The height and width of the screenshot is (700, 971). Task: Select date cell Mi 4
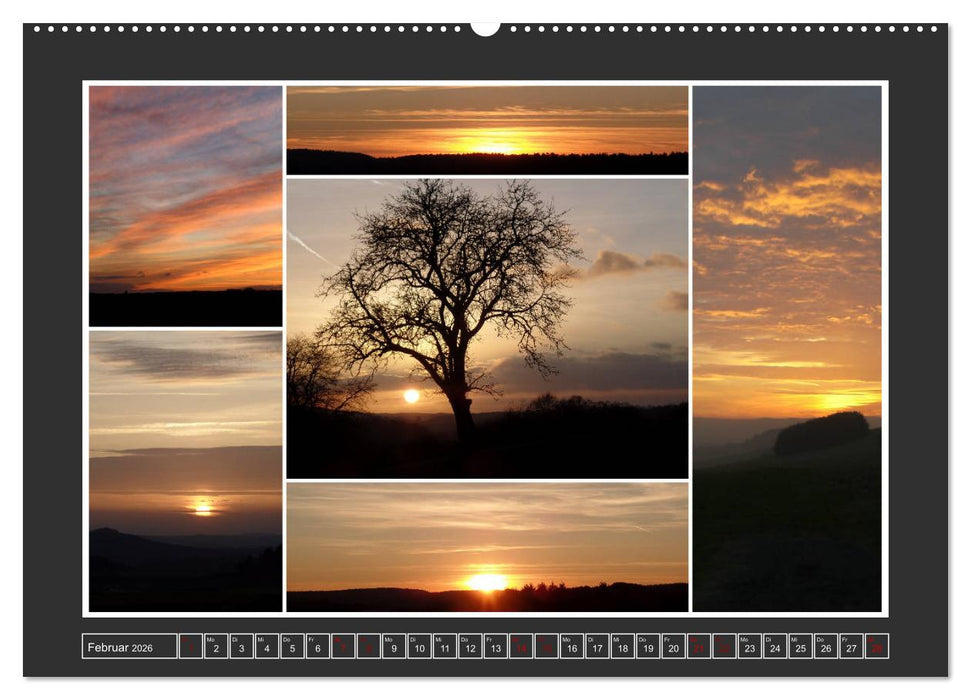264,648
